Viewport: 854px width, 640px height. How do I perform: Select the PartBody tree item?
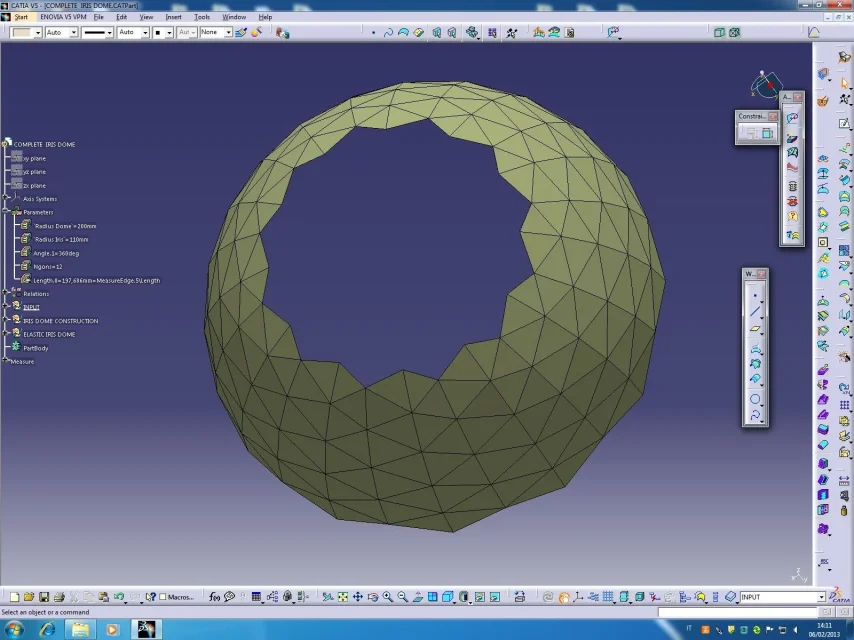(35, 348)
